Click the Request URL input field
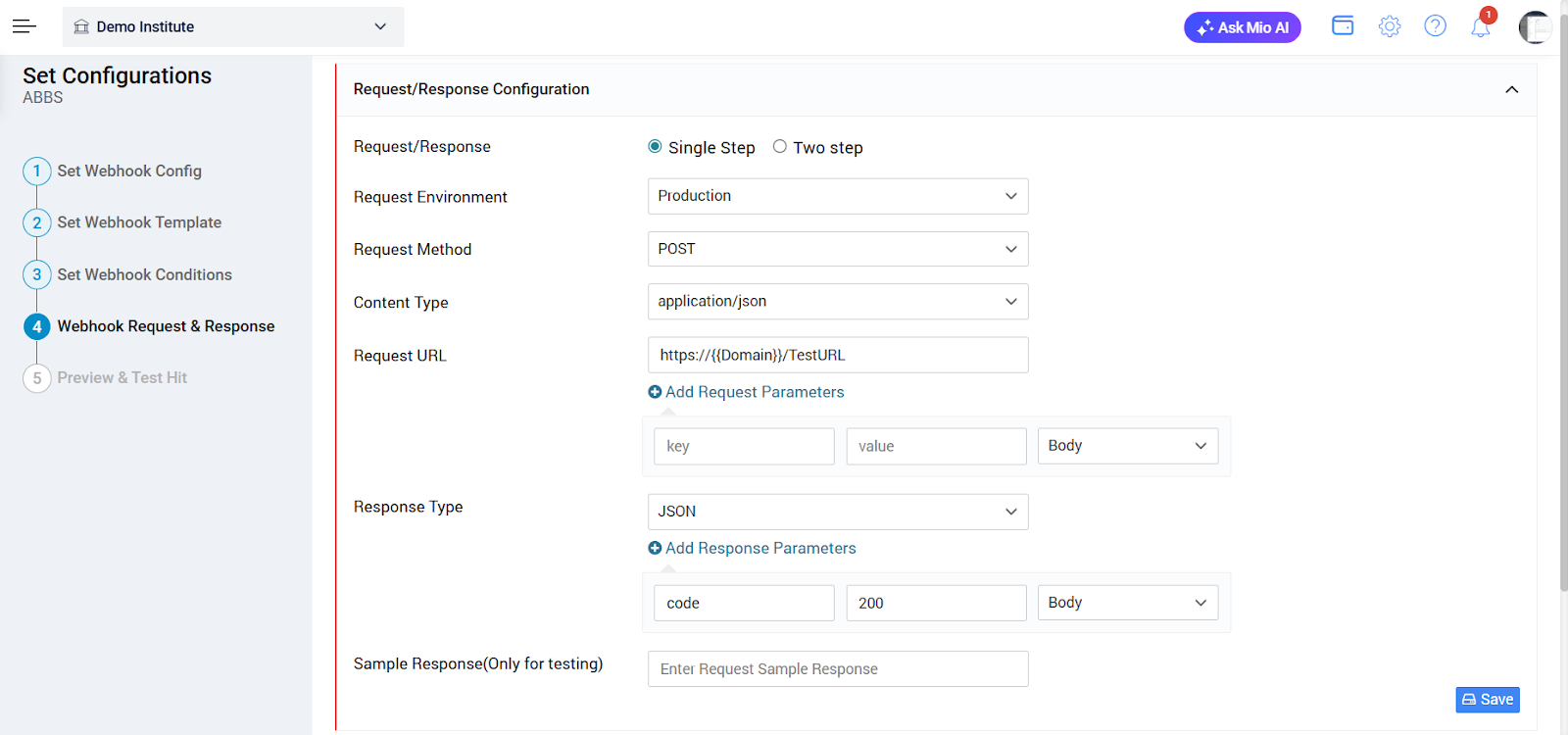Screen dimensions: 1568x735 tap(837, 355)
